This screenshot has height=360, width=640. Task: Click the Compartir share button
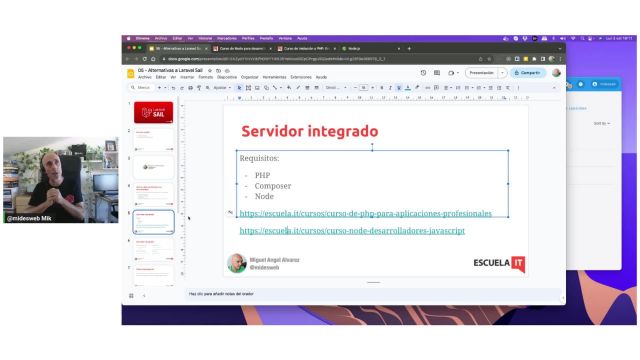click(x=528, y=73)
